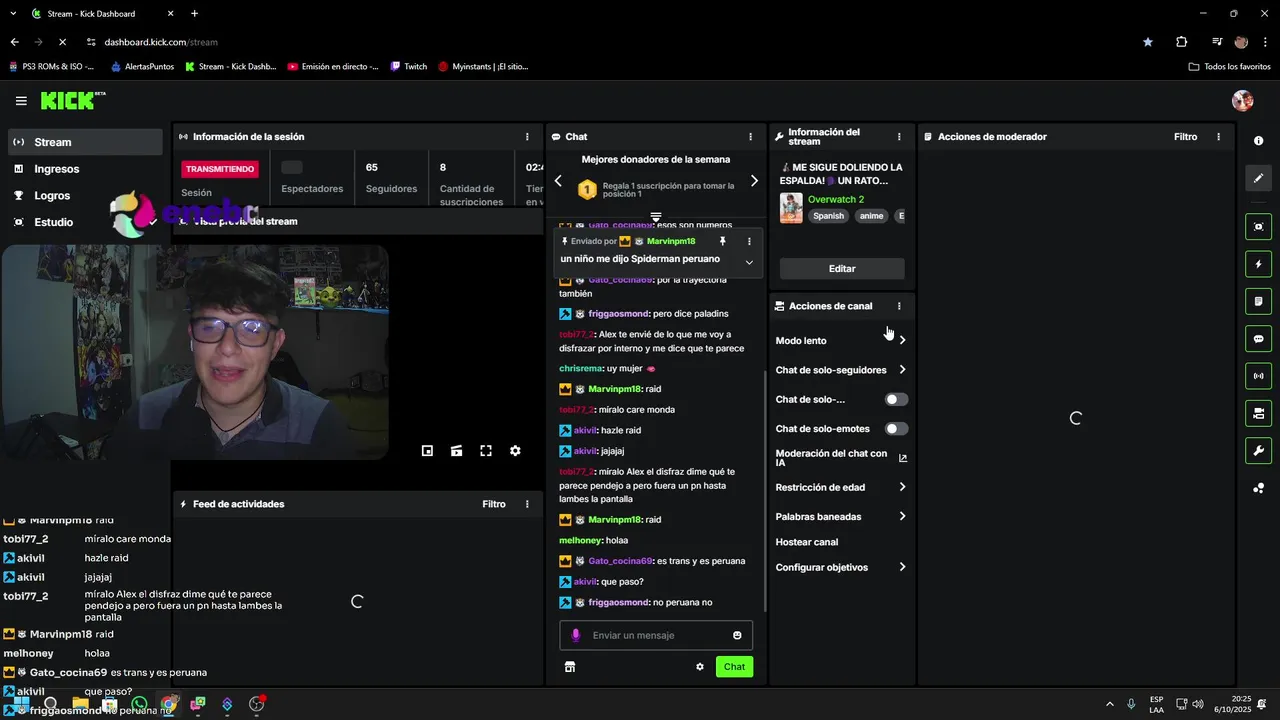This screenshot has height=720, width=1280.
Task: Open Información del stream options menu
Action: tap(899, 137)
